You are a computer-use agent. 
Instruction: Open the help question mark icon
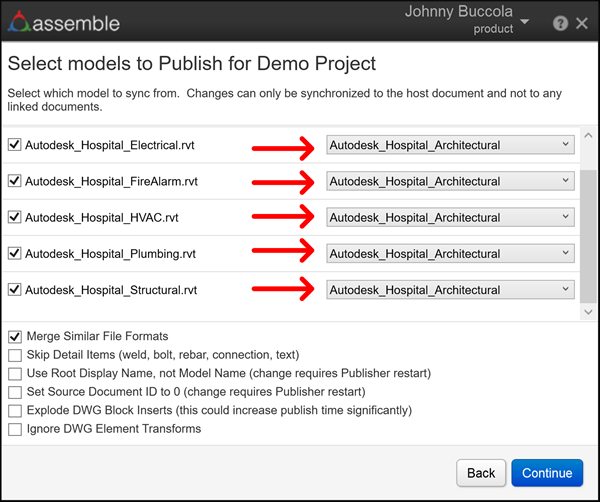pyautogui.click(x=560, y=23)
